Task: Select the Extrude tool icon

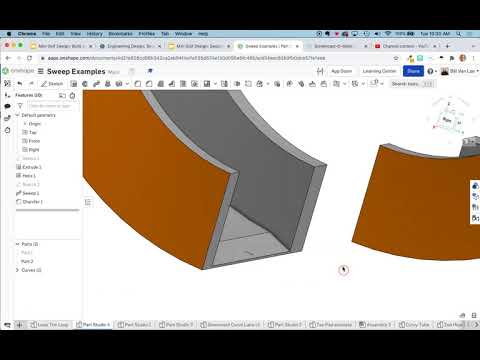Action: point(74,84)
